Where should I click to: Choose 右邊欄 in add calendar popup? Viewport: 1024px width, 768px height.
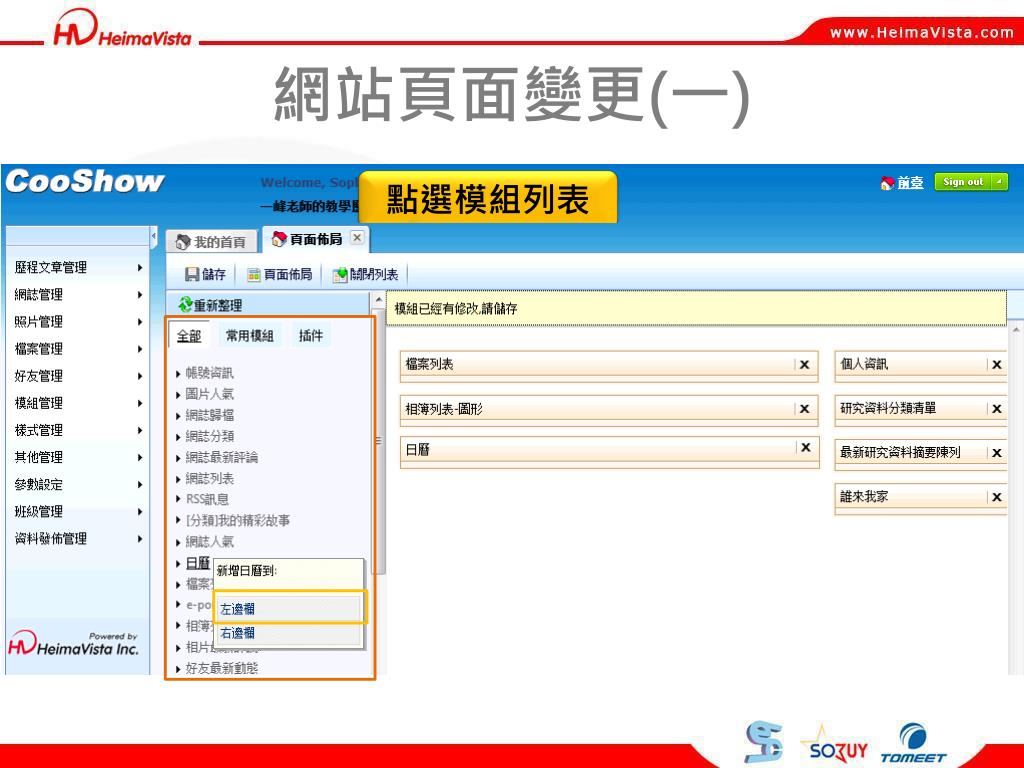(288, 633)
